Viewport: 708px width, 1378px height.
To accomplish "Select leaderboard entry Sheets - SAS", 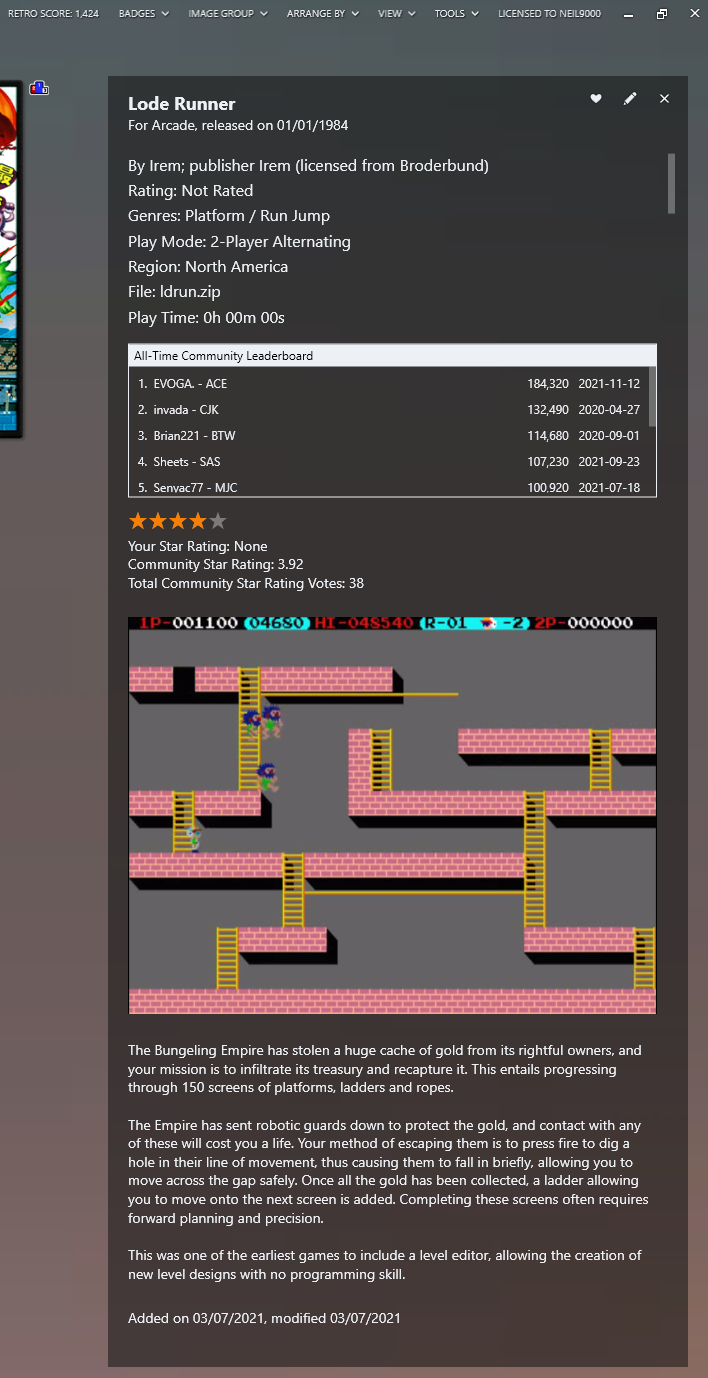I will (389, 461).
